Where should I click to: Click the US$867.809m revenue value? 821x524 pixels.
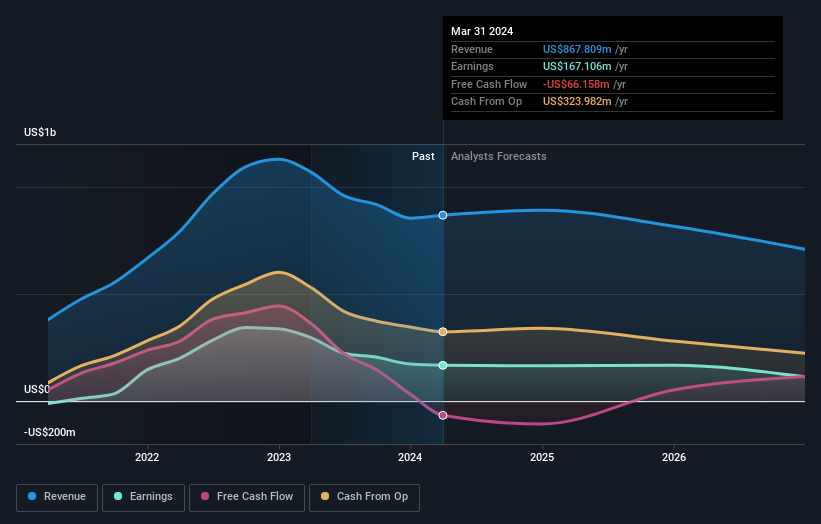[x=577, y=49]
